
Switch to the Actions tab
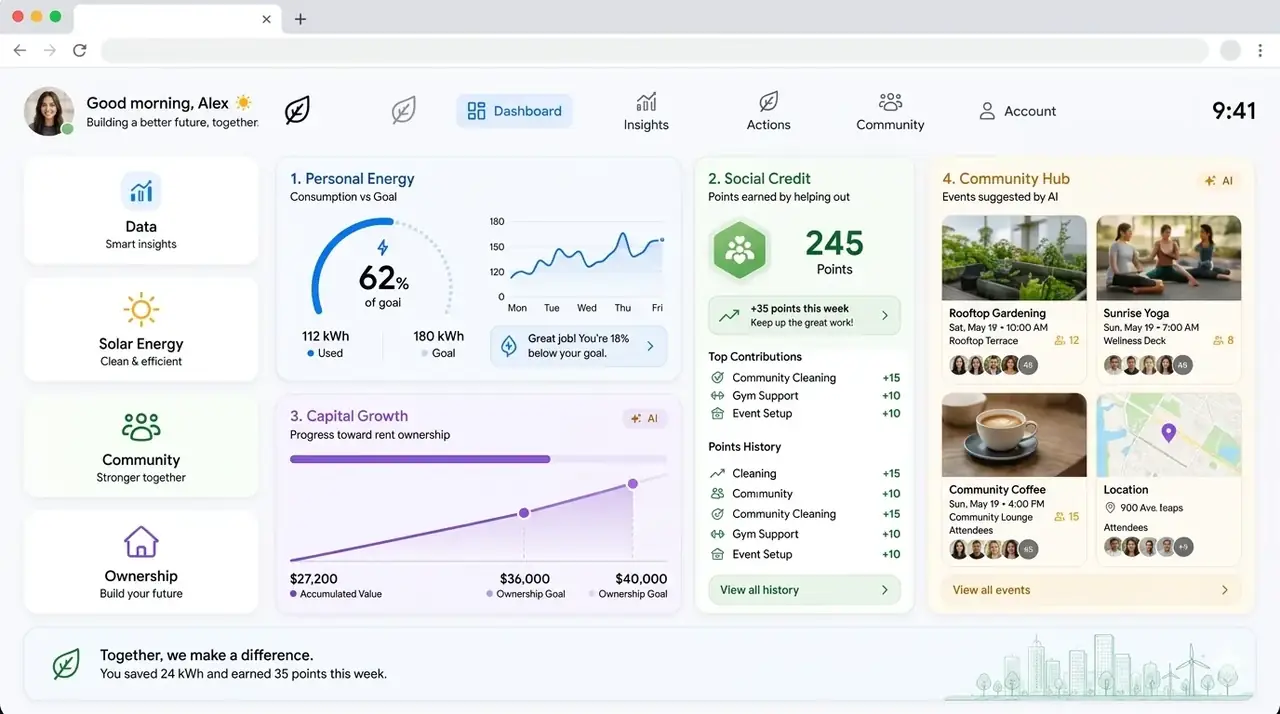point(768,111)
